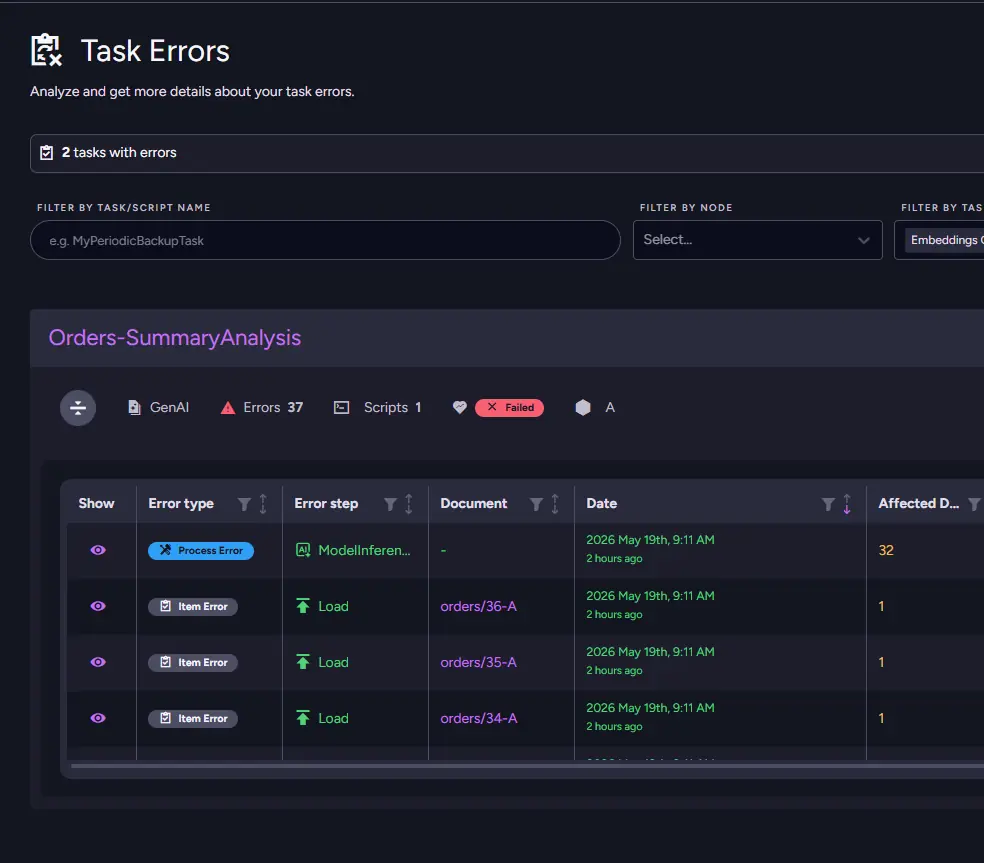Sort by the Error step column

(x=409, y=504)
